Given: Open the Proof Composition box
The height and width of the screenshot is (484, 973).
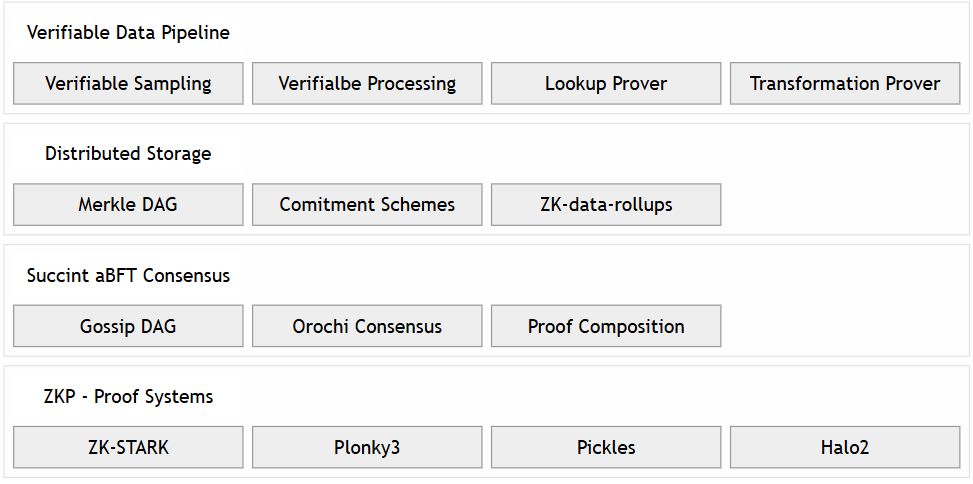Looking at the screenshot, I should (606, 327).
